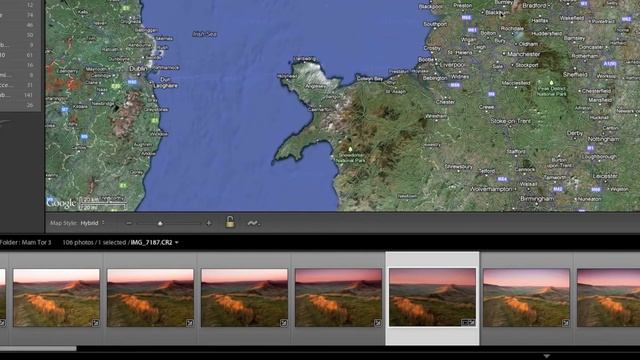Screen dimensions: 640x360
Task: Select thumbnail immediately right of highlighted photo
Action: (x=526, y=297)
